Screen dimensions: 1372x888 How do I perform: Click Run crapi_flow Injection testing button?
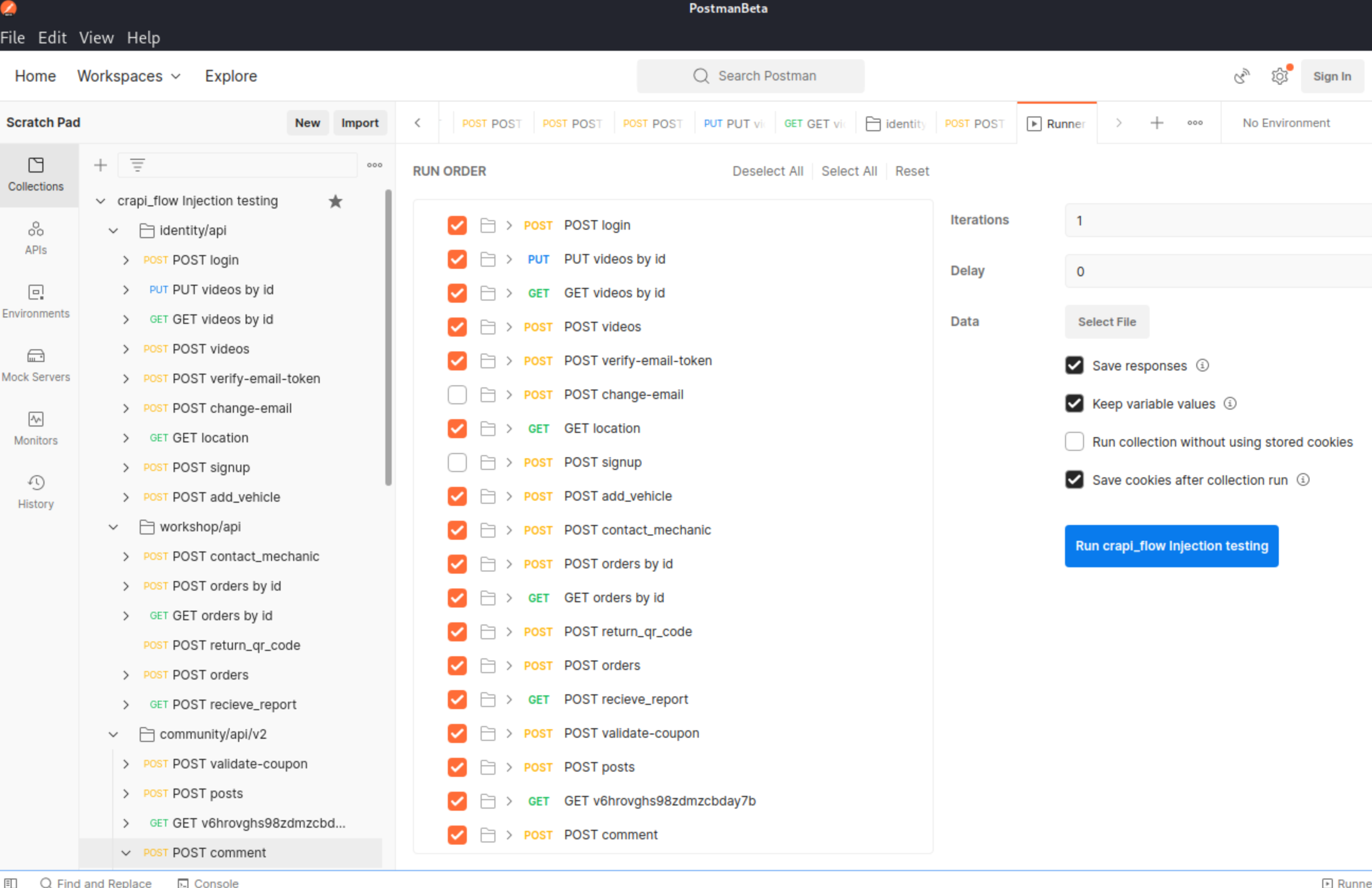(1171, 545)
